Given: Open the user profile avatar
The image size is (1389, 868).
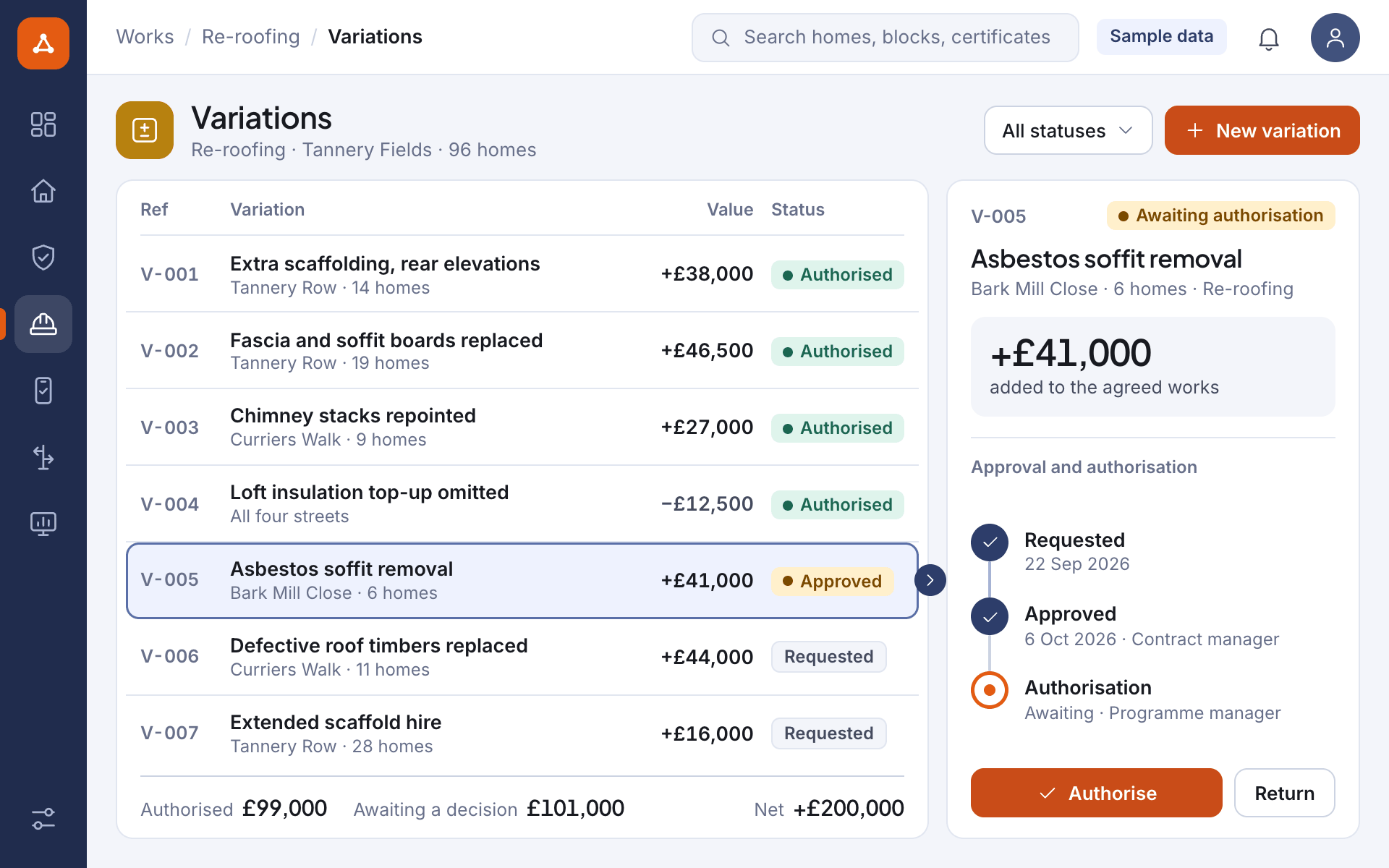Looking at the screenshot, I should [1335, 38].
